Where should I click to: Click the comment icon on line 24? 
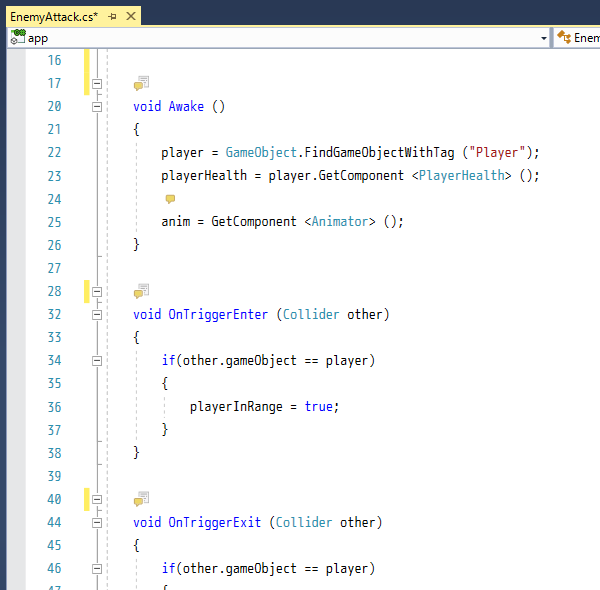click(170, 199)
